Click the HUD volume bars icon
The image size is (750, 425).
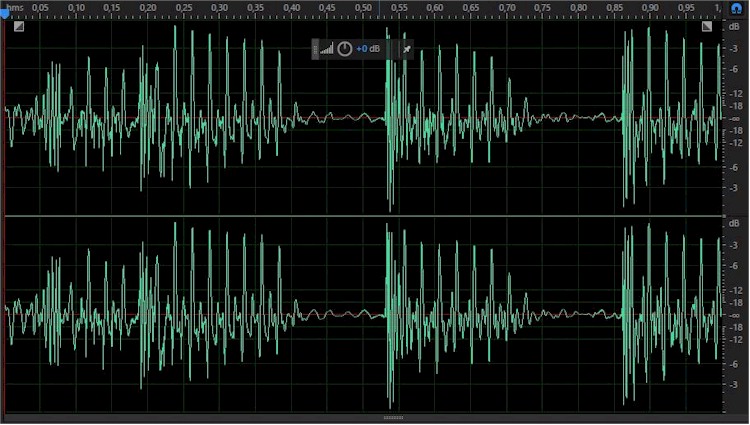[327, 49]
